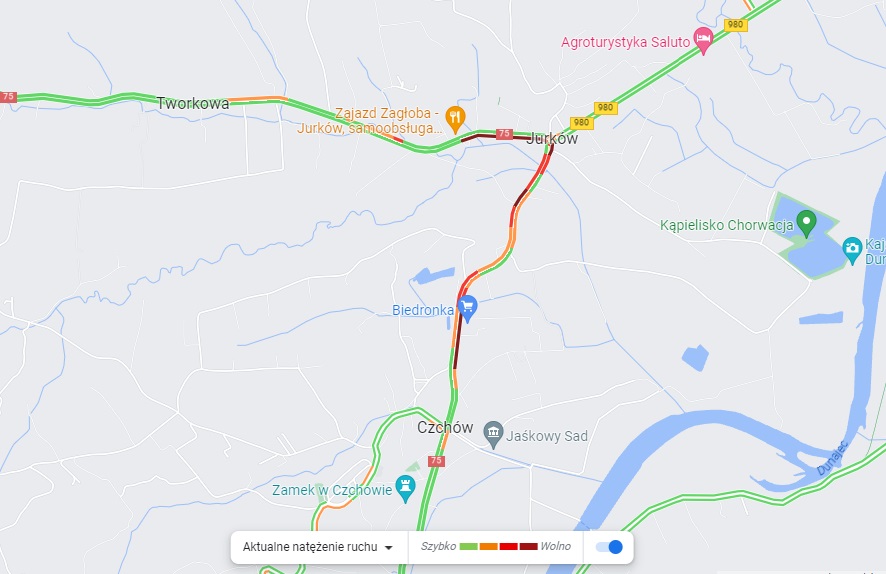Image resolution: width=886 pixels, height=574 pixels.
Task: Open the Biedronka shopping cart marker
Action: 467,308
